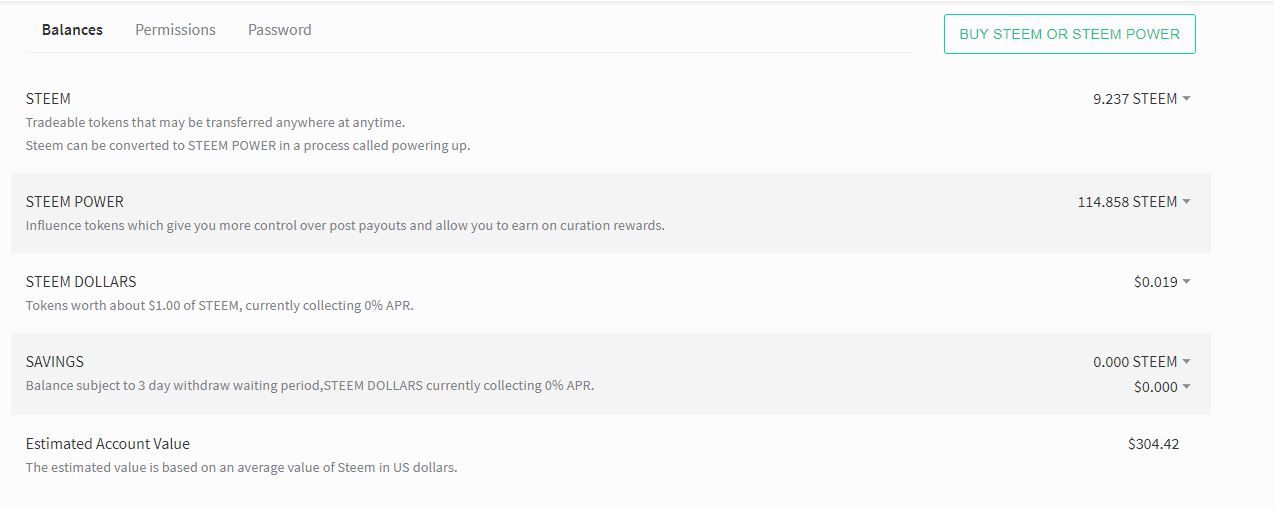
Task: Click the '3 day withdraw waiting period' description
Action: [x=310, y=385]
